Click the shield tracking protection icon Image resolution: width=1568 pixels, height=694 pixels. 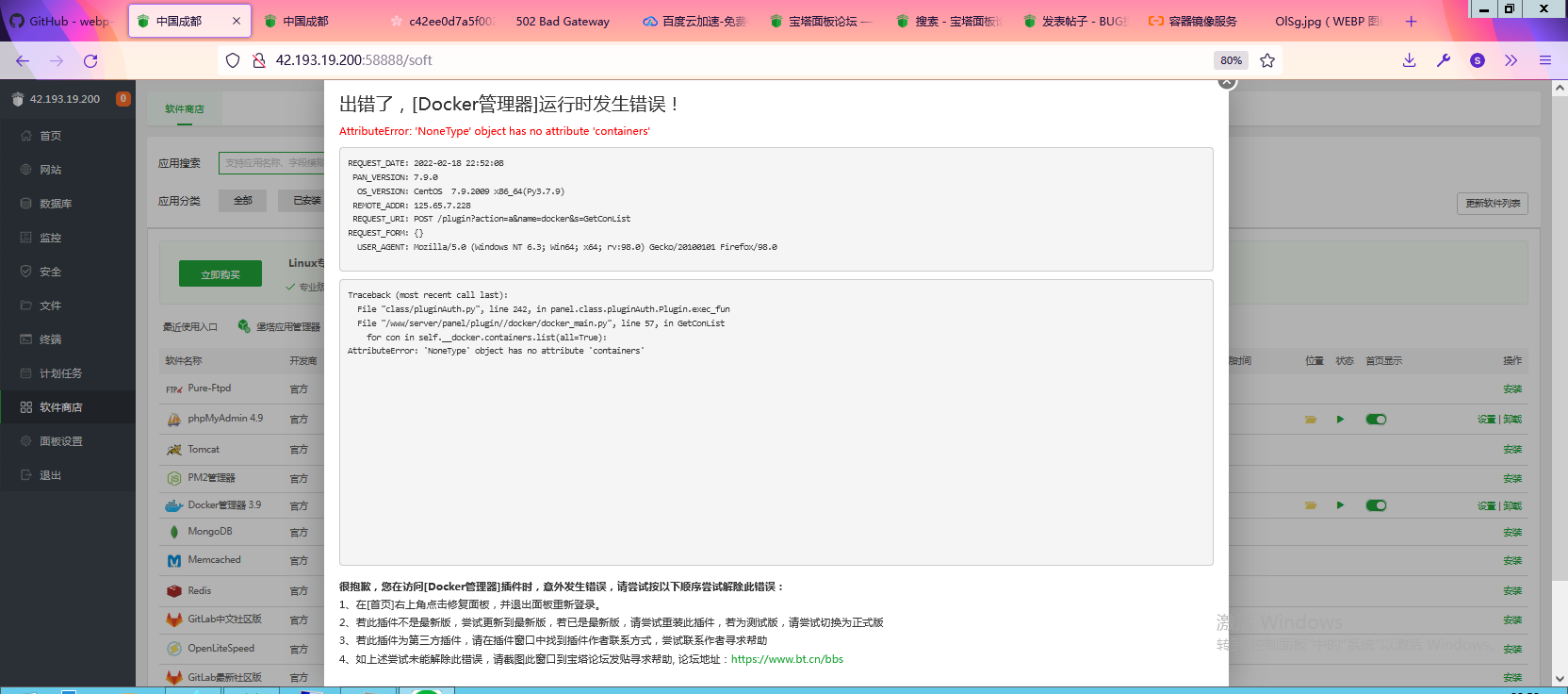click(233, 60)
